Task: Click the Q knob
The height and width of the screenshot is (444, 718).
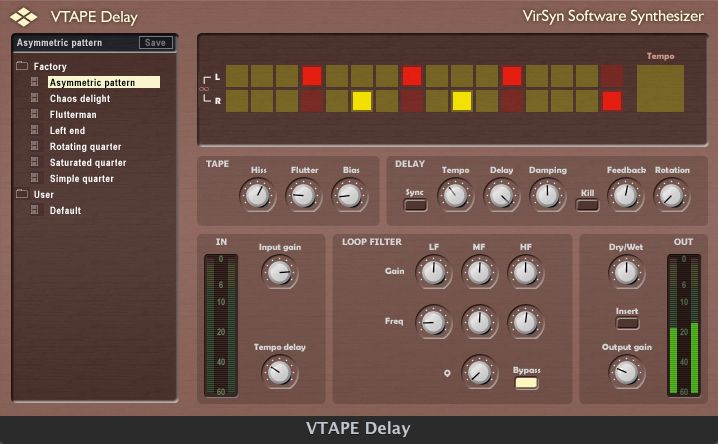Action: [x=479, y=372]
